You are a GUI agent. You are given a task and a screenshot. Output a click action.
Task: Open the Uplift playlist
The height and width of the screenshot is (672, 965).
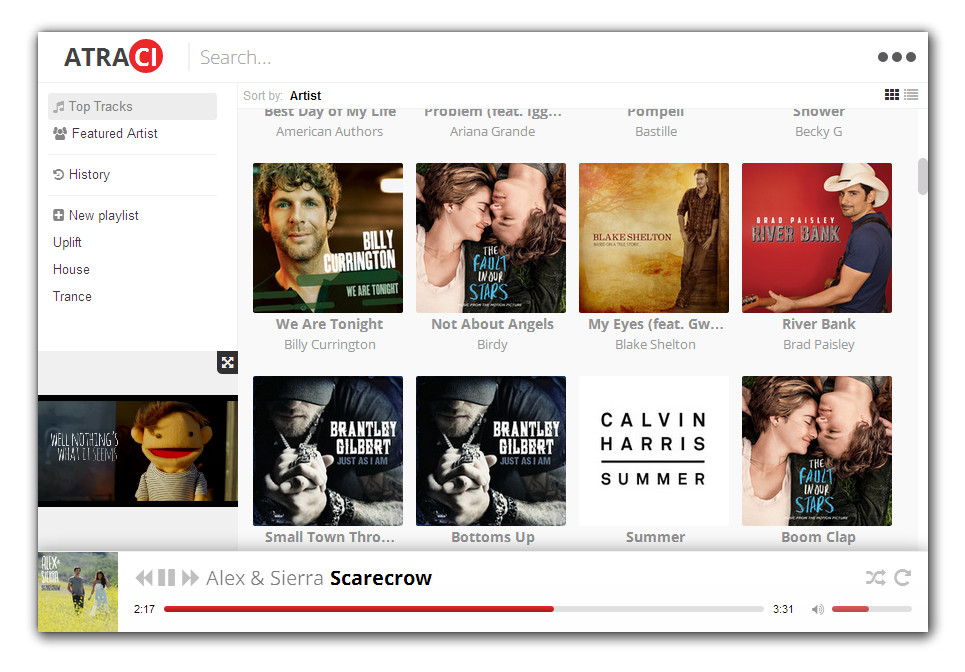pos(67,242)
